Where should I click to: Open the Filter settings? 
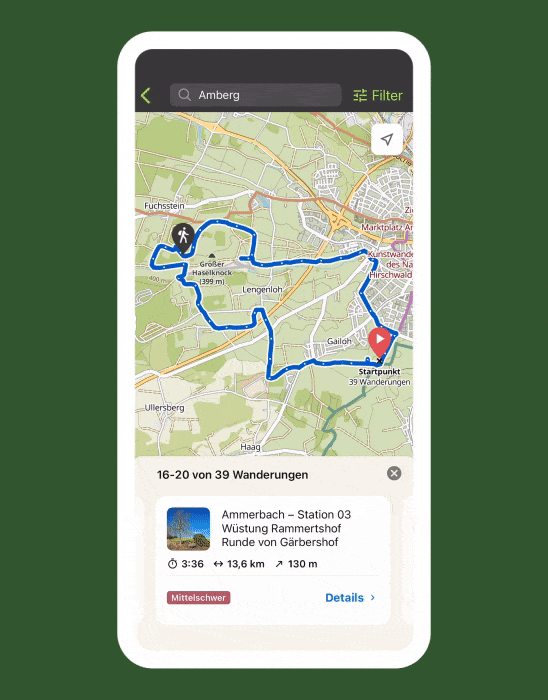[x=378, y=95]
